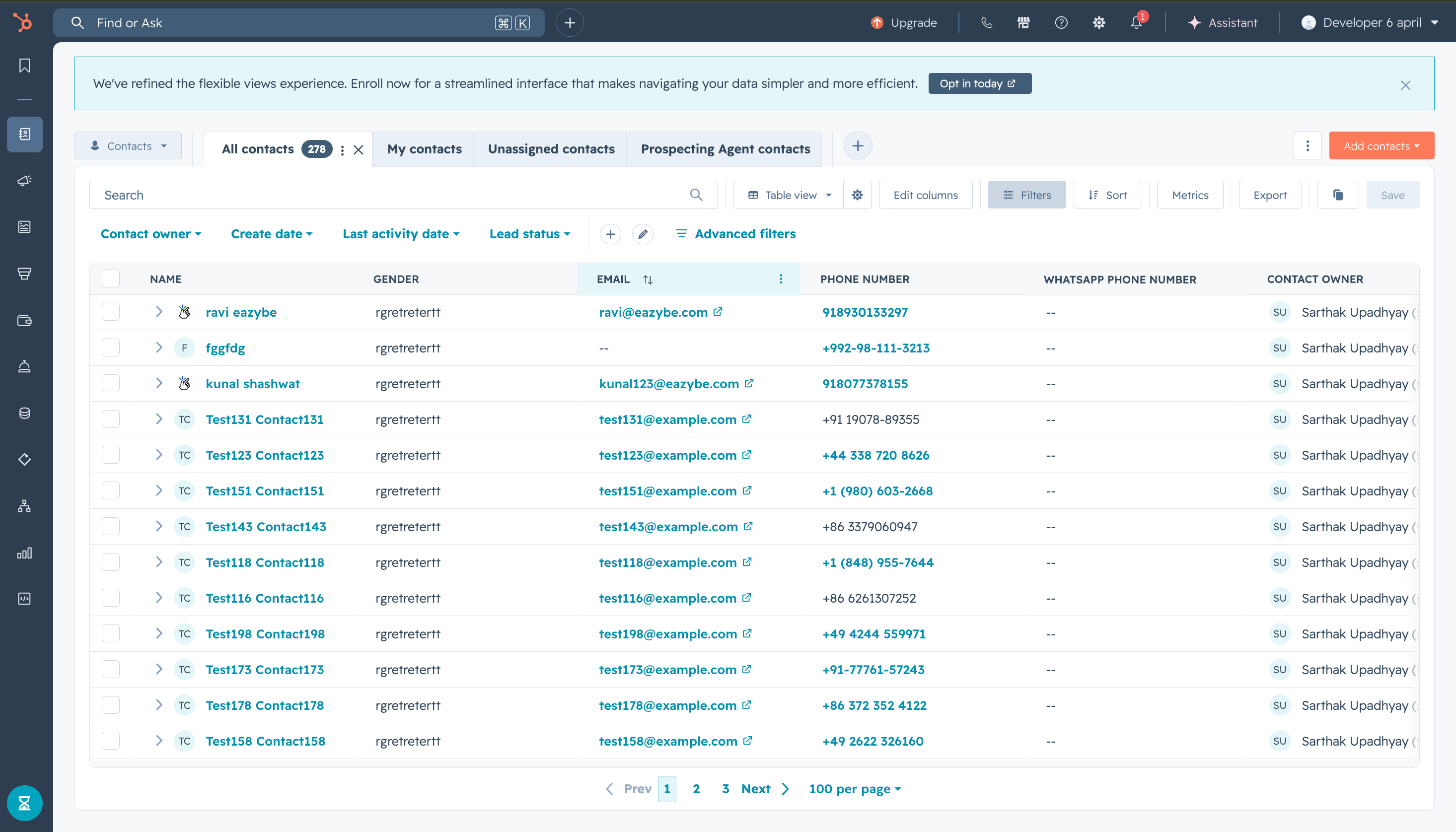The height and width of the screenshot is (832, 1456).
Task: Dismiss the flexible views banner
Action: 1406,85
